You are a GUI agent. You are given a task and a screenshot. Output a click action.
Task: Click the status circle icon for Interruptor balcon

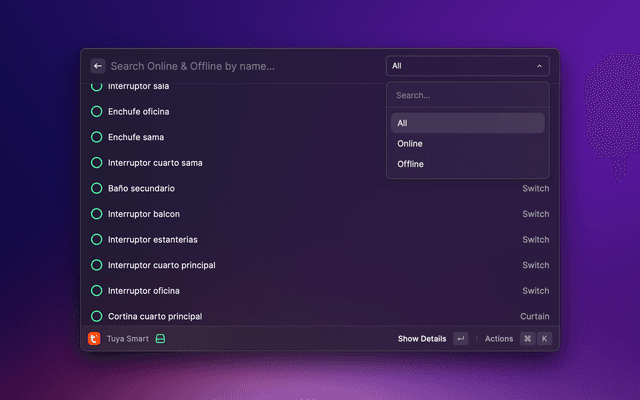[x=97, y=214]
